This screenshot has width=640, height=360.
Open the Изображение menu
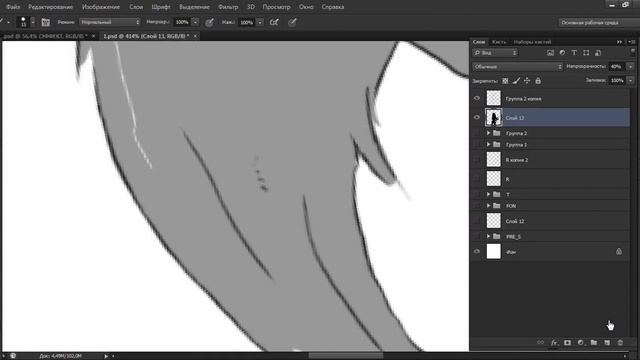tap(101, 7)
